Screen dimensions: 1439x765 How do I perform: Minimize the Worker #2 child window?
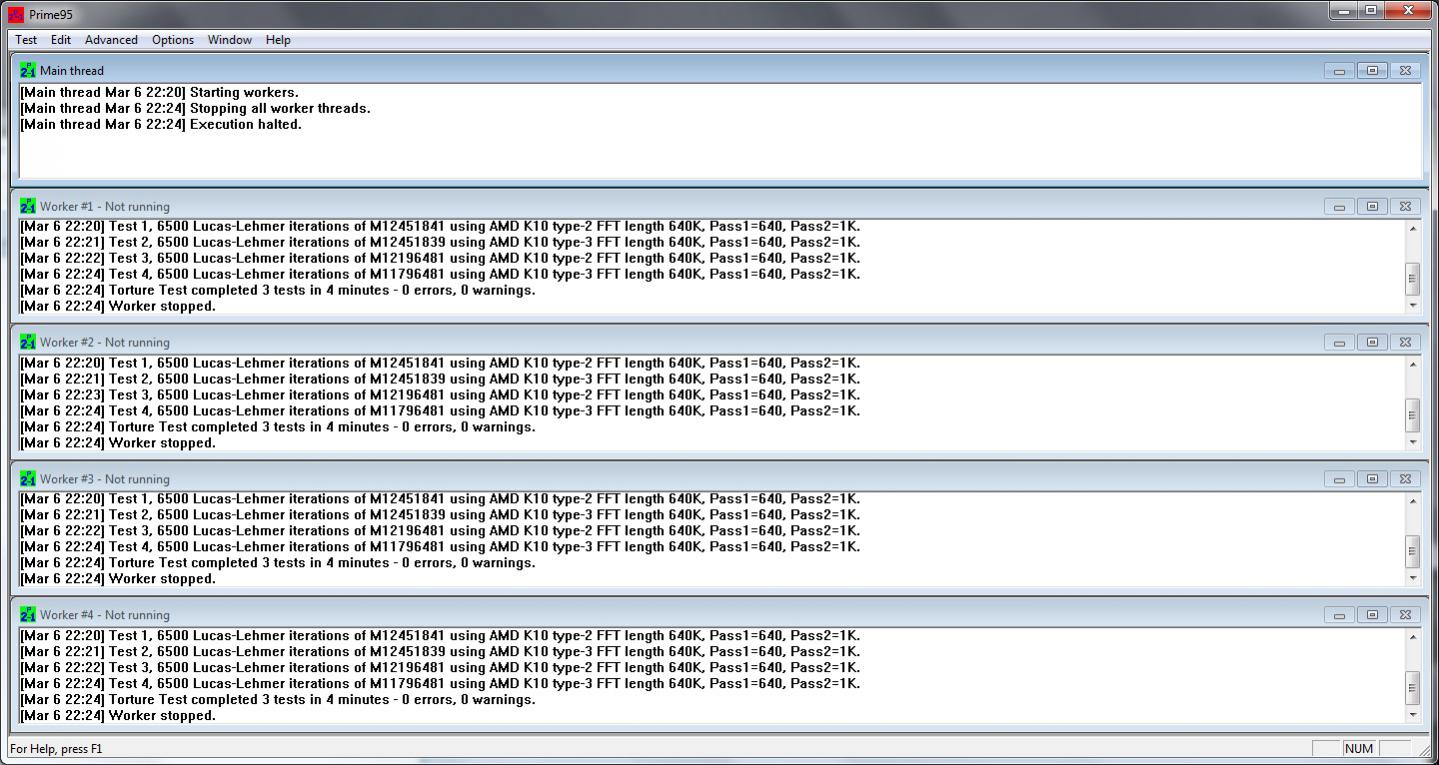pyautogui.click(x=1339, y=342)
